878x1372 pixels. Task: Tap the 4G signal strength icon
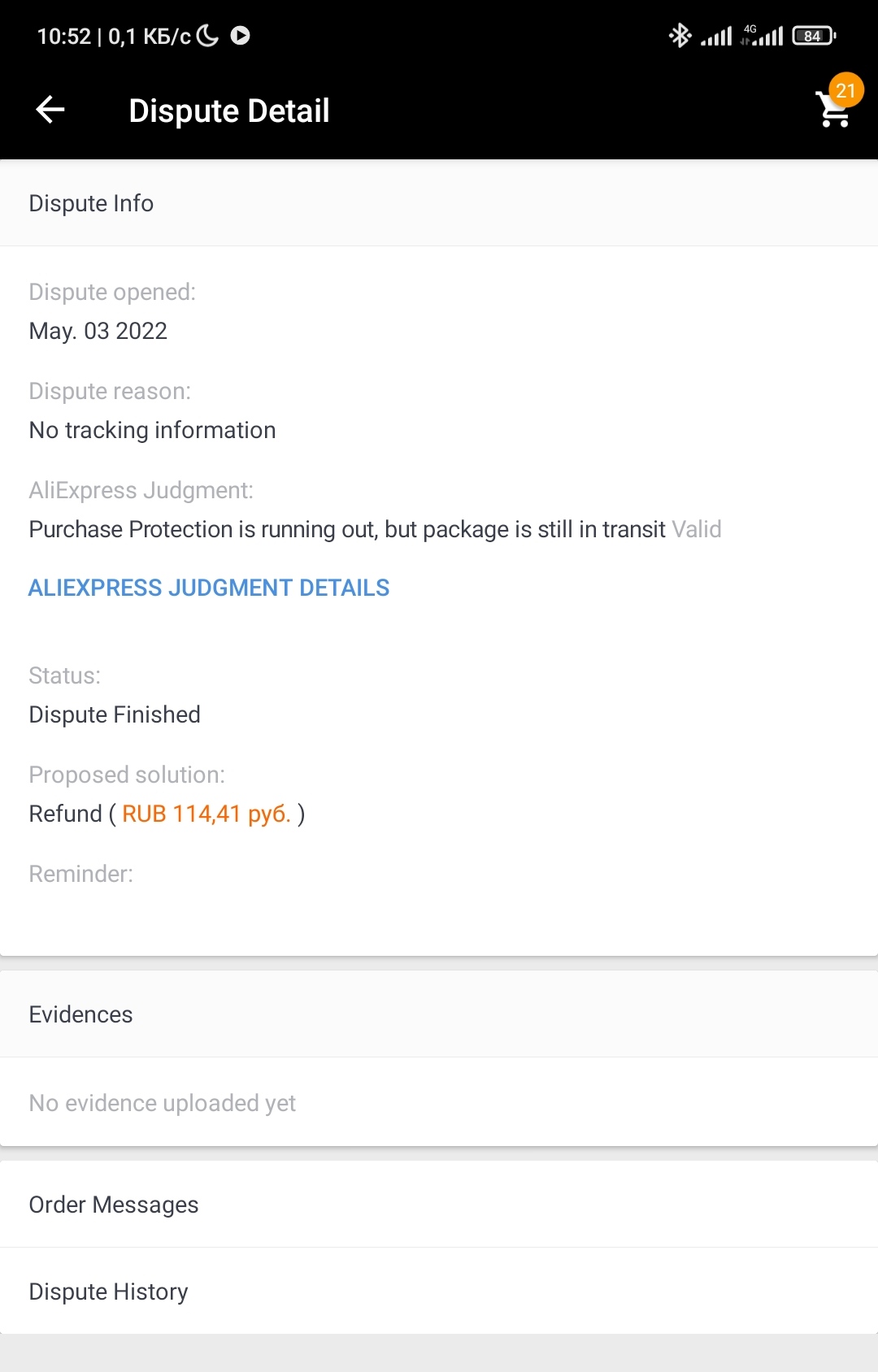pos(762,36)
